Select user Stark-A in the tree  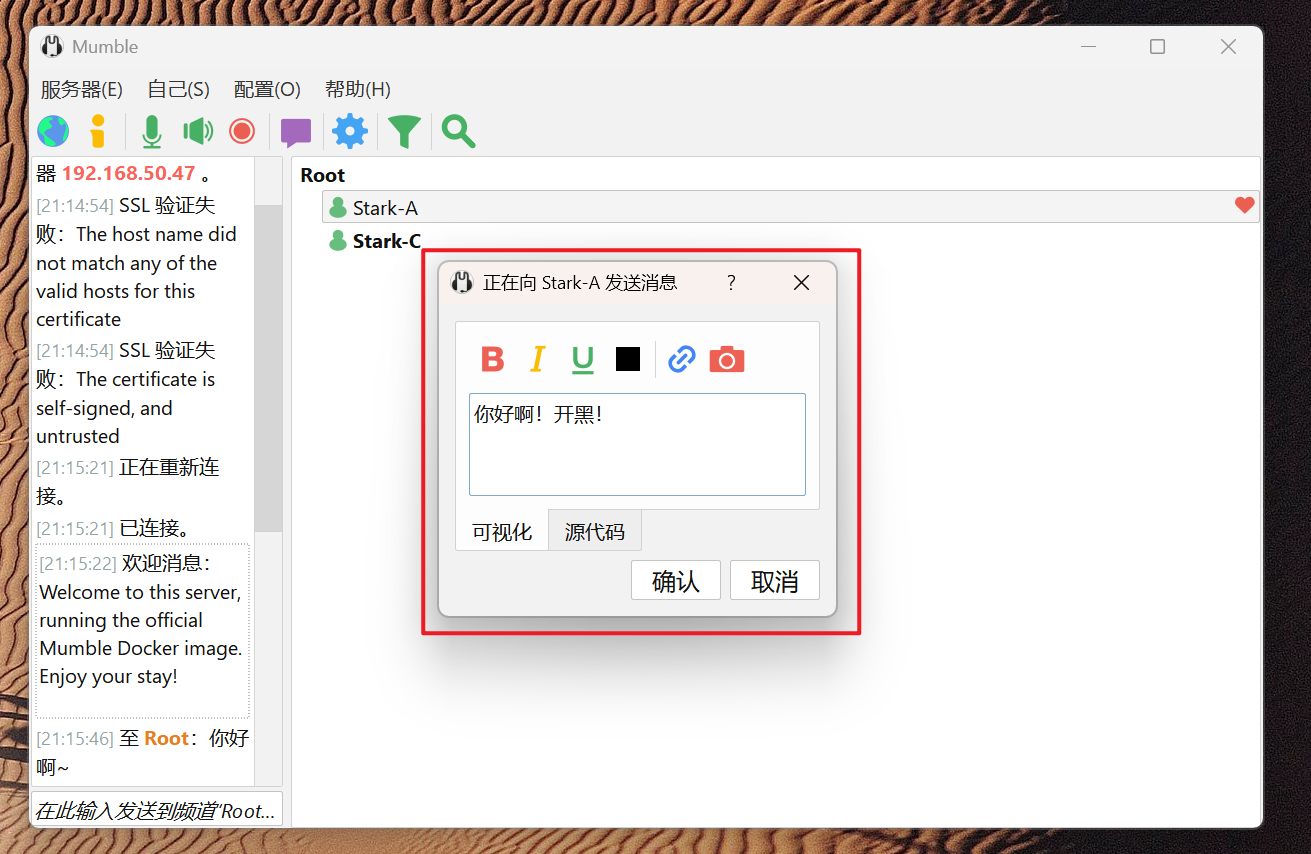click(x=790, y=207)
